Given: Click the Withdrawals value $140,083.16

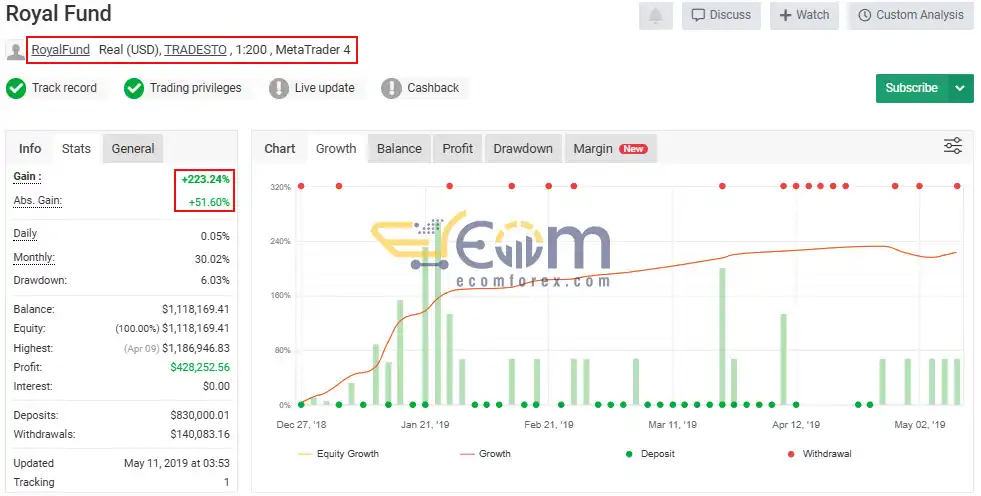Looking at the screenshot, I should [200, 434].
